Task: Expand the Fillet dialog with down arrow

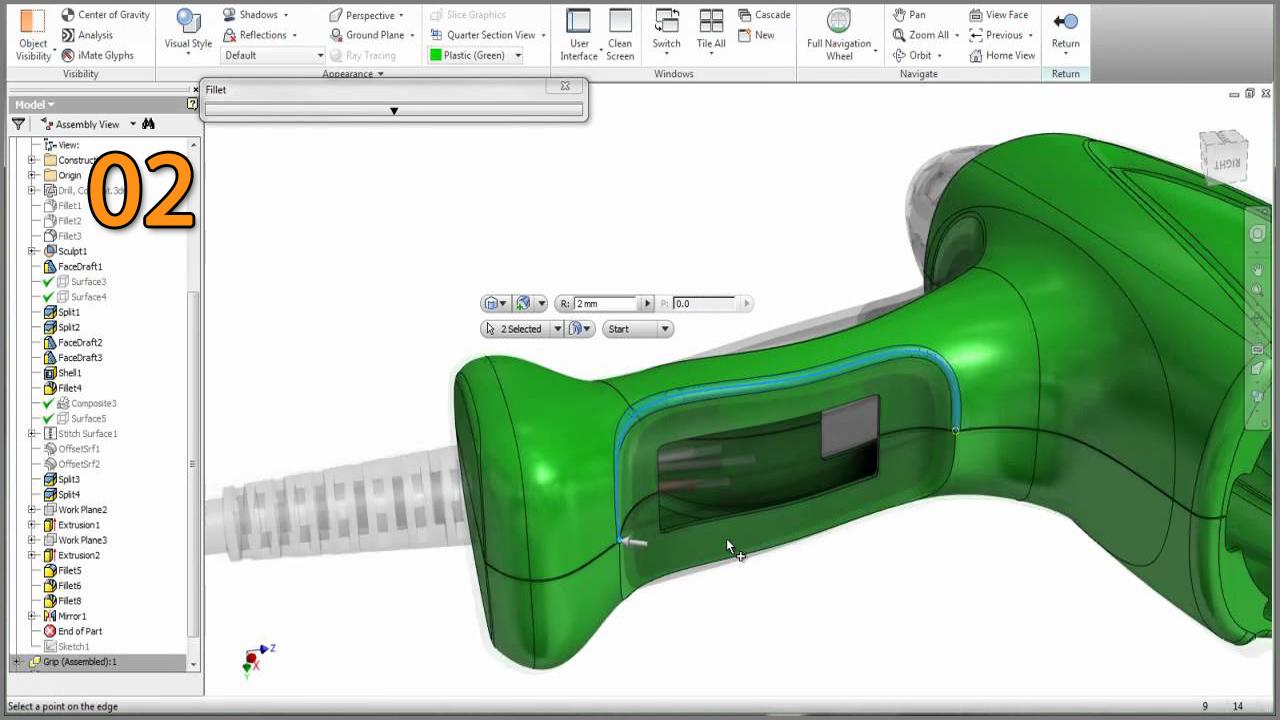Action: tap(393, 111)
